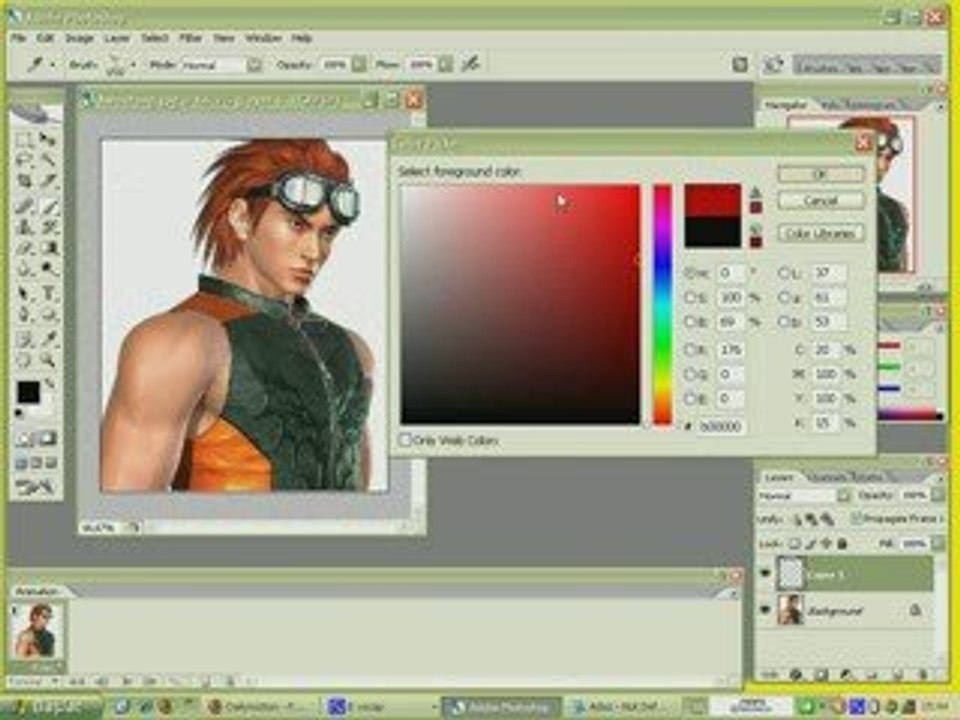Screen dimensions: 960x720
Task: Select the L lightness radio button
Action: (783, 273)
